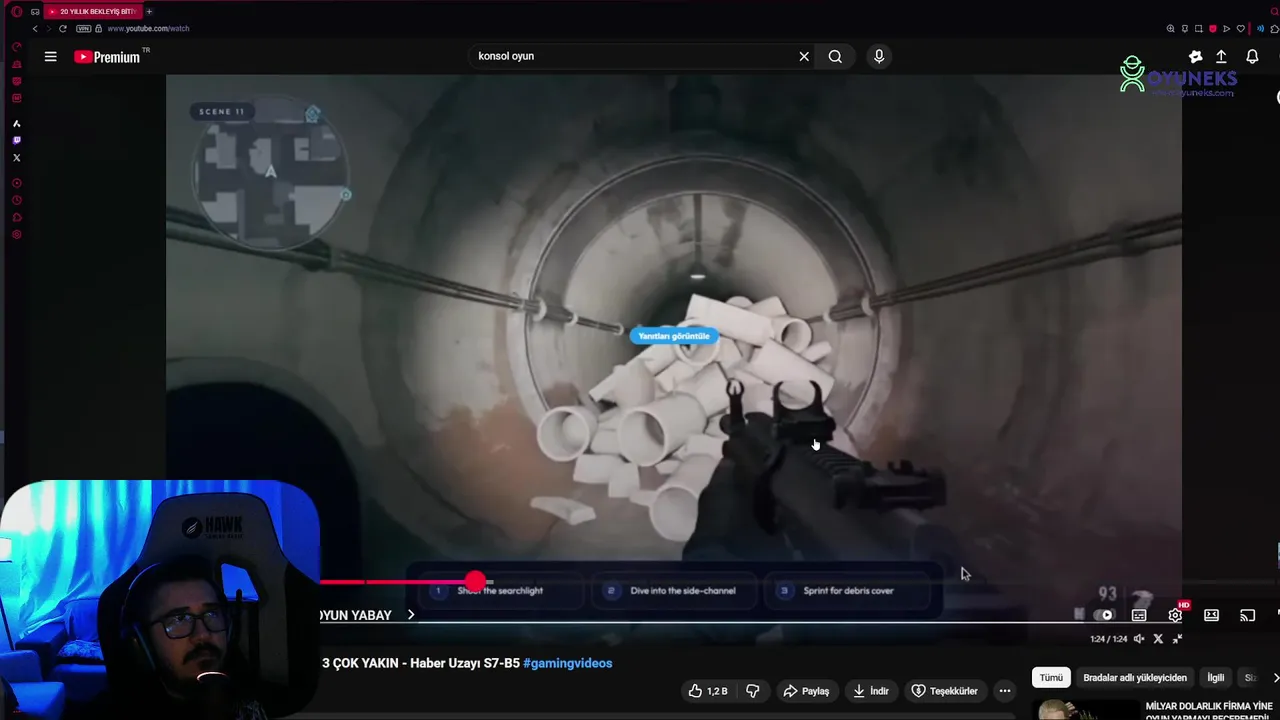Choose option 3 'Sprint for debris cover'
1280x720 pixels.
pos(848,591)
